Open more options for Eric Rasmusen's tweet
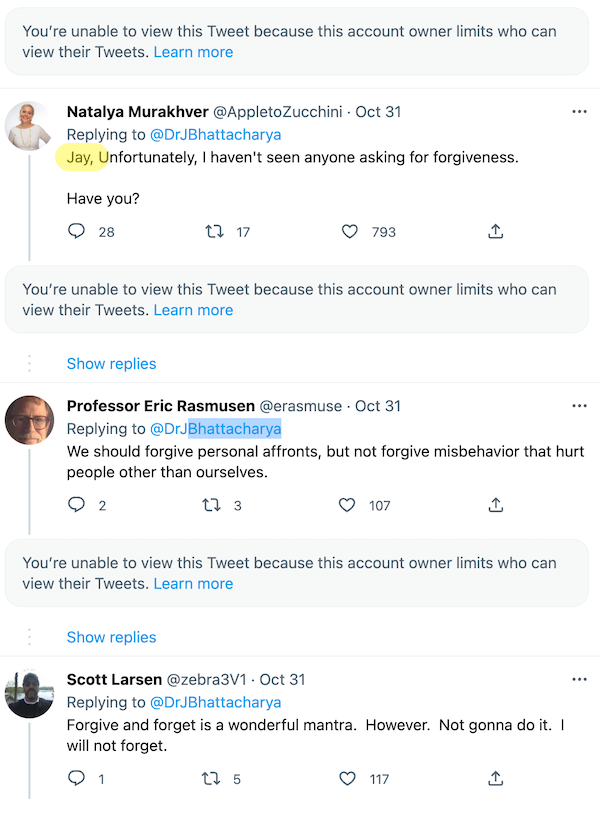The width and height of the screenshot is (600, 840). pos(579,406)
